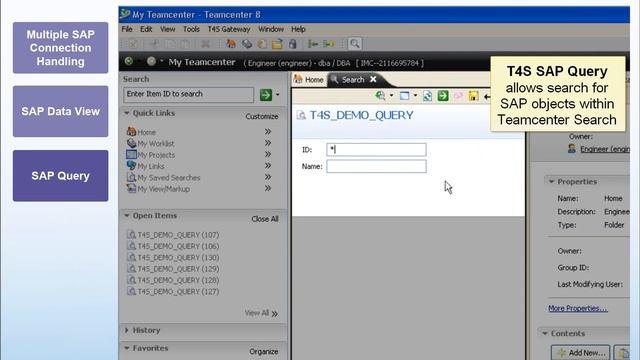Click the pink clear fields icon
Image resolution: width=640 pixels, height=360 pixels.
pos(458,96)
